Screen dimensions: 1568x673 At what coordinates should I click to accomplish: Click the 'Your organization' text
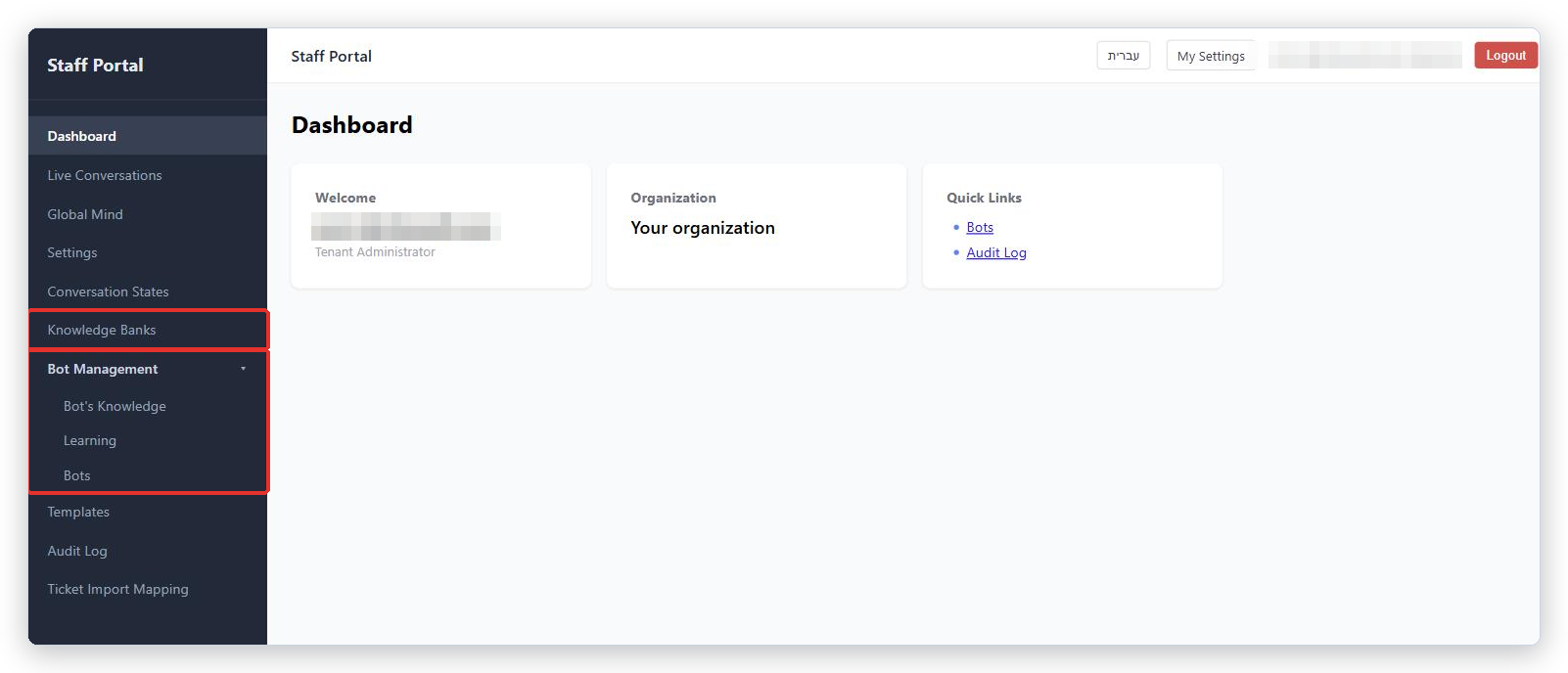point(703,228)
